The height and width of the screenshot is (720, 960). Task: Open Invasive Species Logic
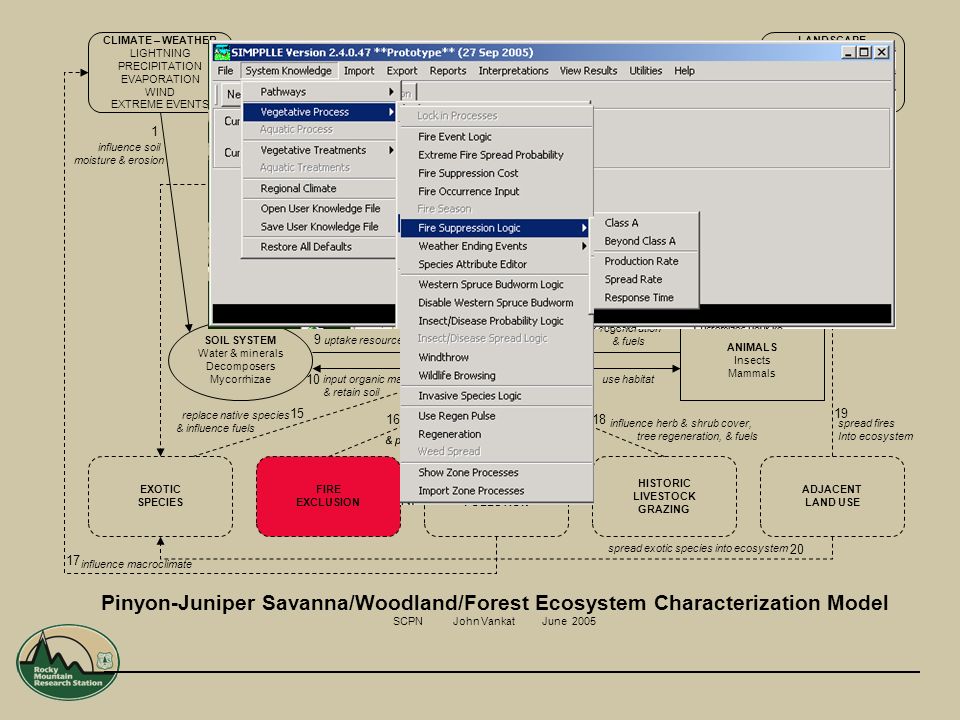pyautogui.click(x=495, y=396)
